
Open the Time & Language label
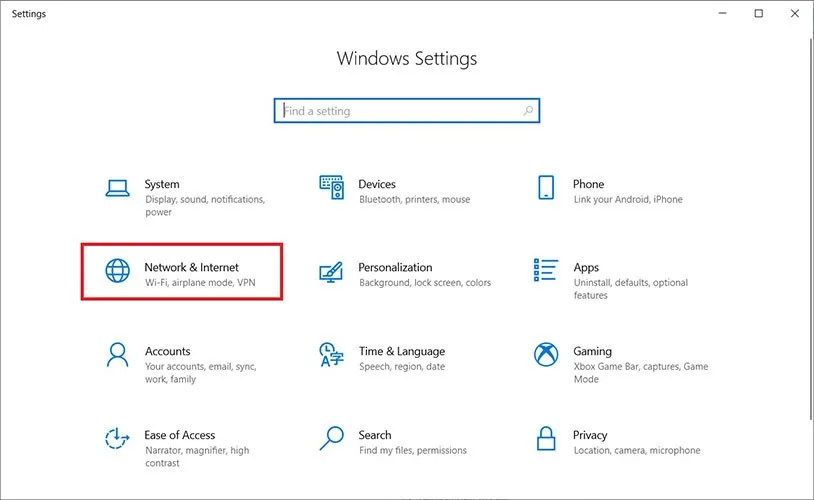402,352
